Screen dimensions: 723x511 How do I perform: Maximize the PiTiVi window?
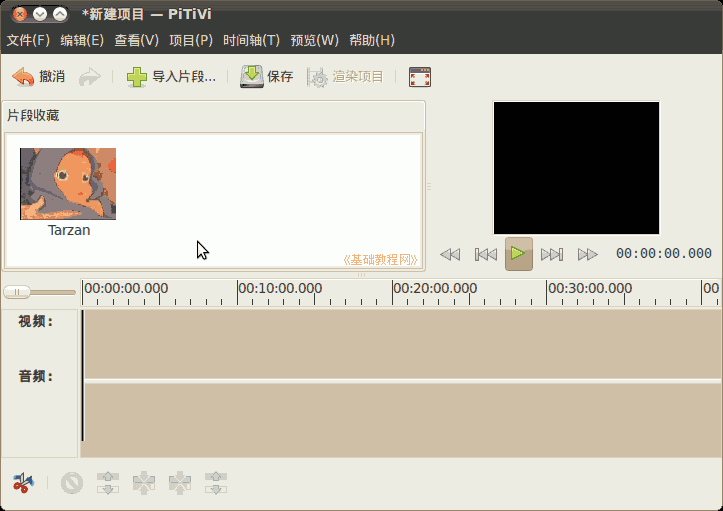pos(60,14)
